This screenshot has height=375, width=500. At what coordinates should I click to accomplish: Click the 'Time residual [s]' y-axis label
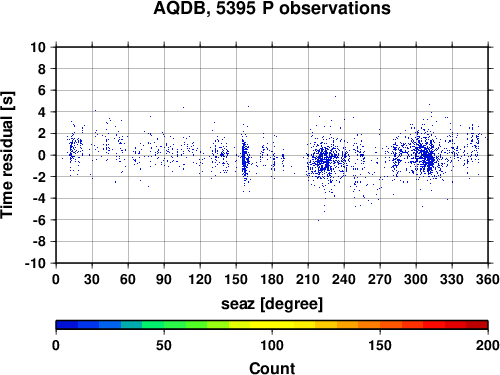tap(7, 155)
